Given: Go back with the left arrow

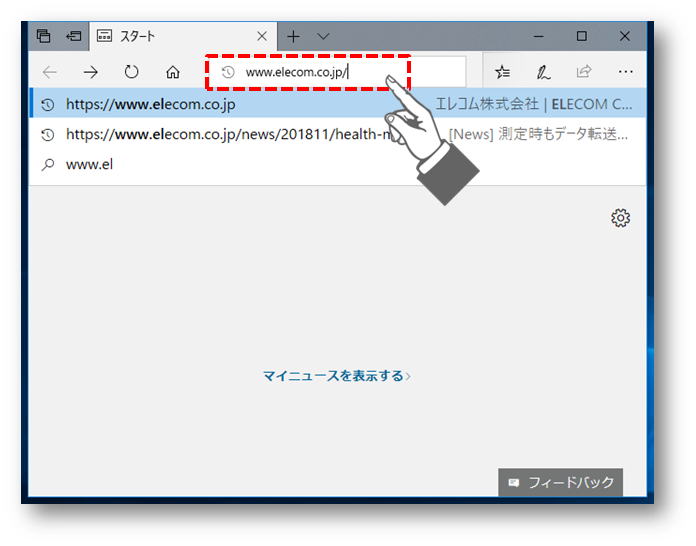Looking at the screenshot, I should click(50, 72).
